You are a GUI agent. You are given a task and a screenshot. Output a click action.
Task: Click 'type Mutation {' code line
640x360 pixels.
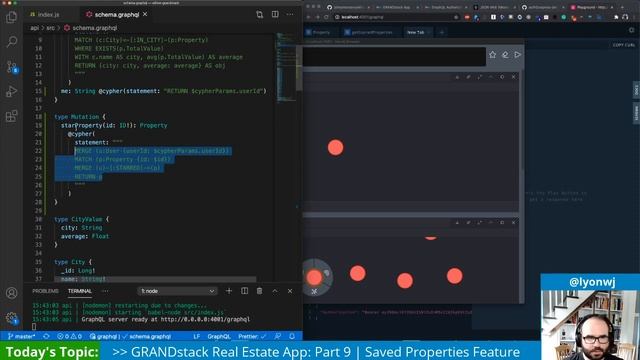[80, 117]
